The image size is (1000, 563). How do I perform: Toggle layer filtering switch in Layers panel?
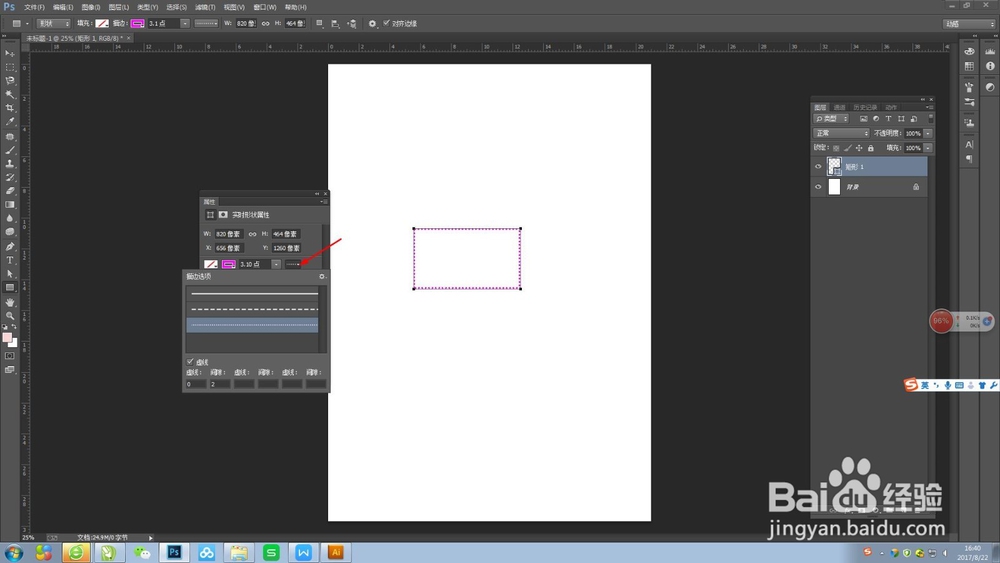pos(931,119)
